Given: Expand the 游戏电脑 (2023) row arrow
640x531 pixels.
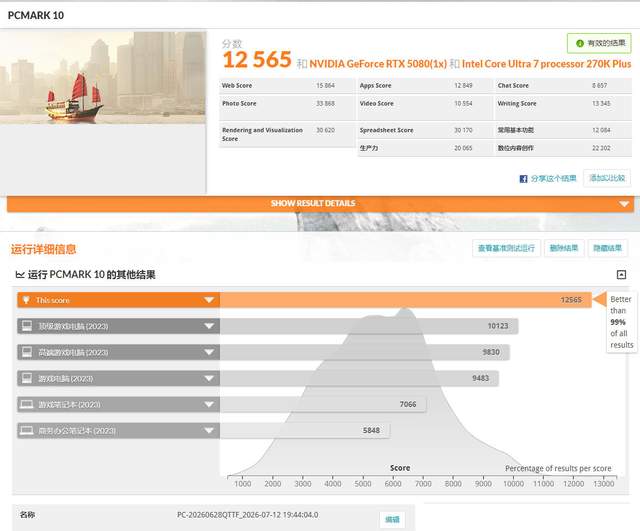Looking at the screenshot, I should [209, 378].
